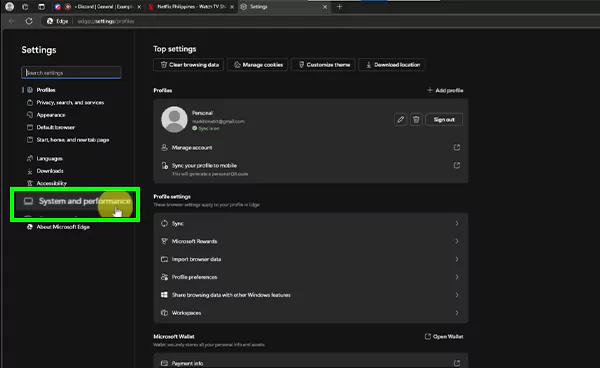Viewport: 600px width, 368px height.
Task: Delete profile with the trash icon
Action: point(416,120)
